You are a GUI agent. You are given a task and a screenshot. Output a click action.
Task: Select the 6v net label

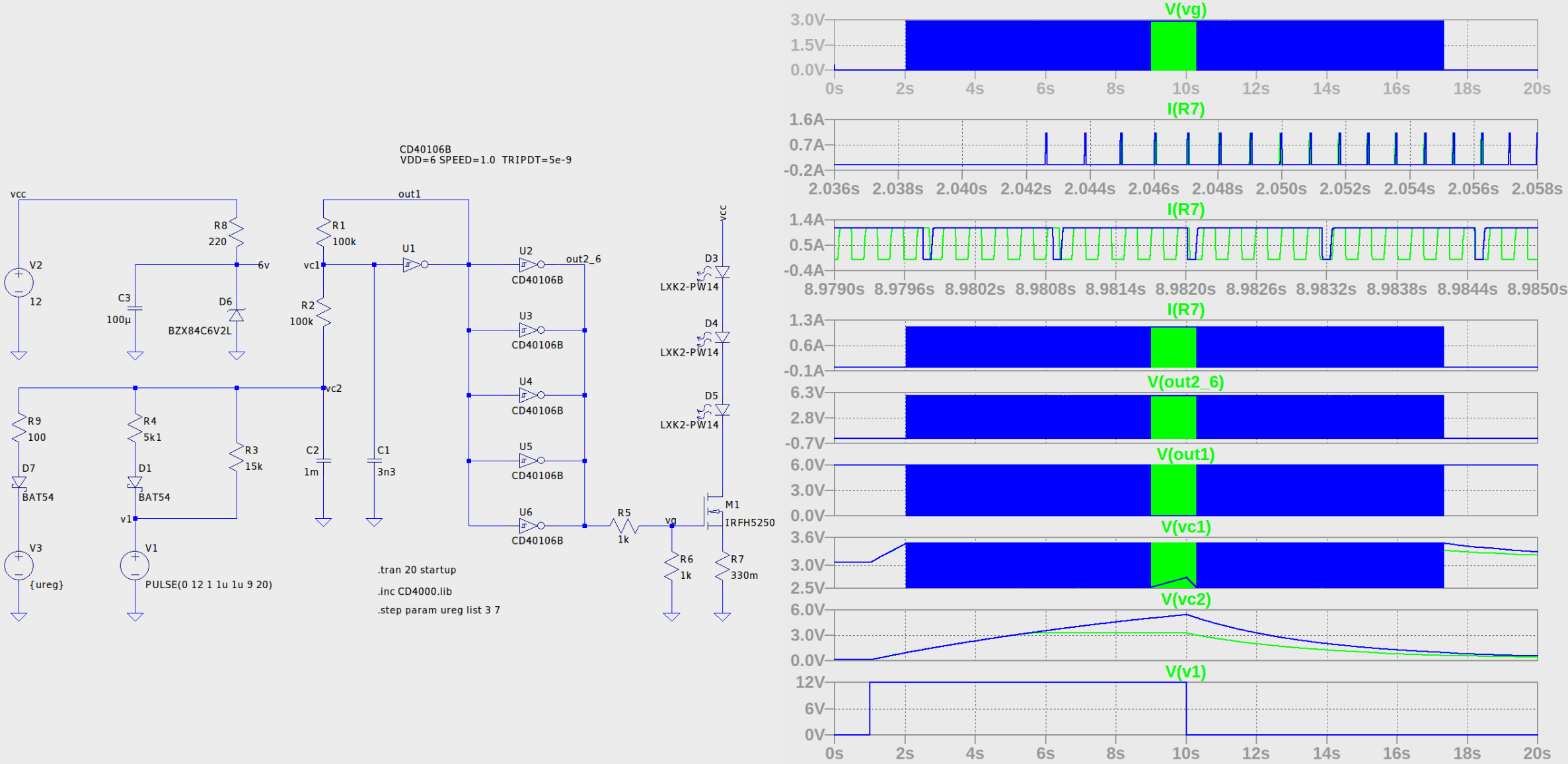[x=264, y=265]
